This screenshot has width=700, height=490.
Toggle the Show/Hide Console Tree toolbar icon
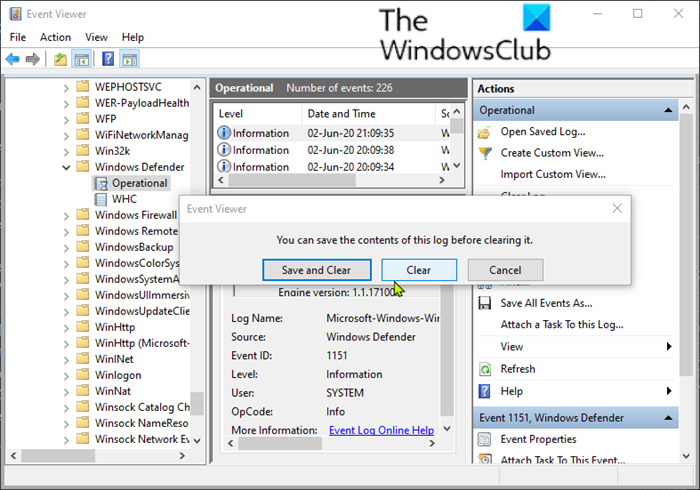click(82, 59)
